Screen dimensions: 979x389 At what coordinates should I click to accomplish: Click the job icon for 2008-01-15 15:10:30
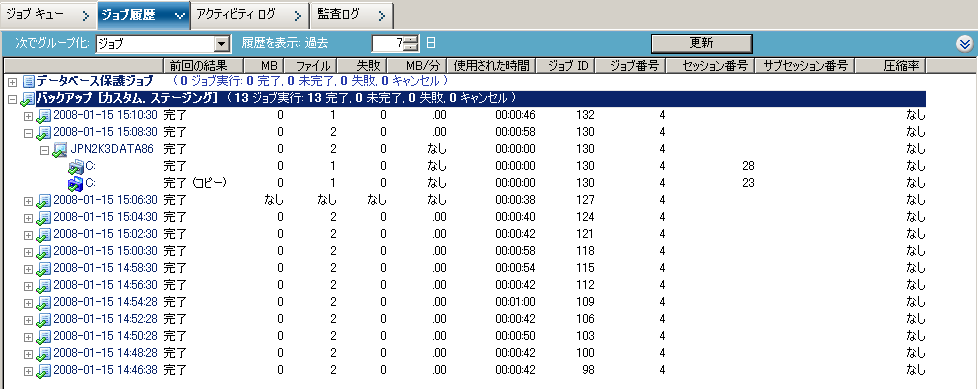click(44, 116)
